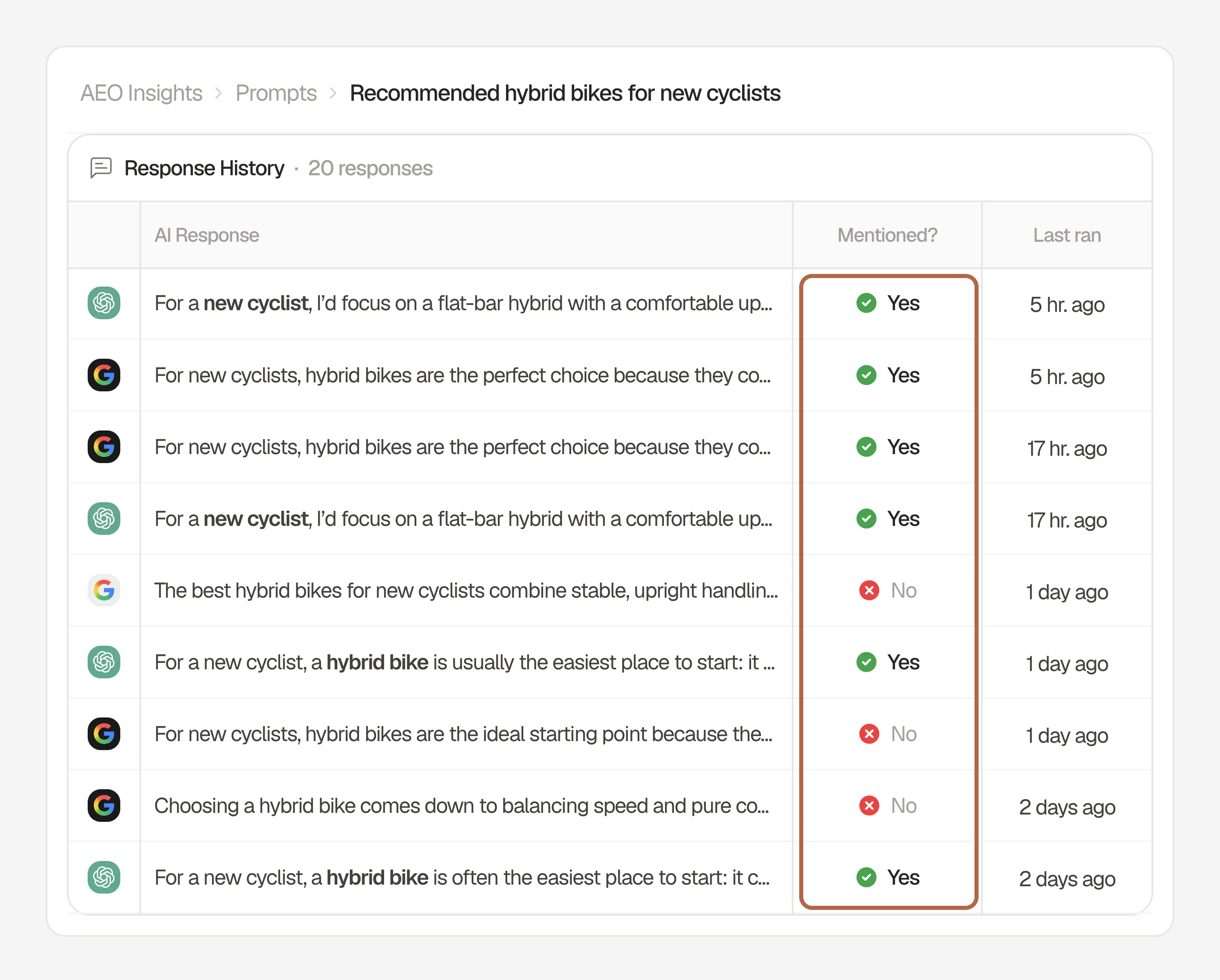This screenshot has width=1220, height=980.
Task: Open the 'ideal starting point' response
Action: [464, 734]
